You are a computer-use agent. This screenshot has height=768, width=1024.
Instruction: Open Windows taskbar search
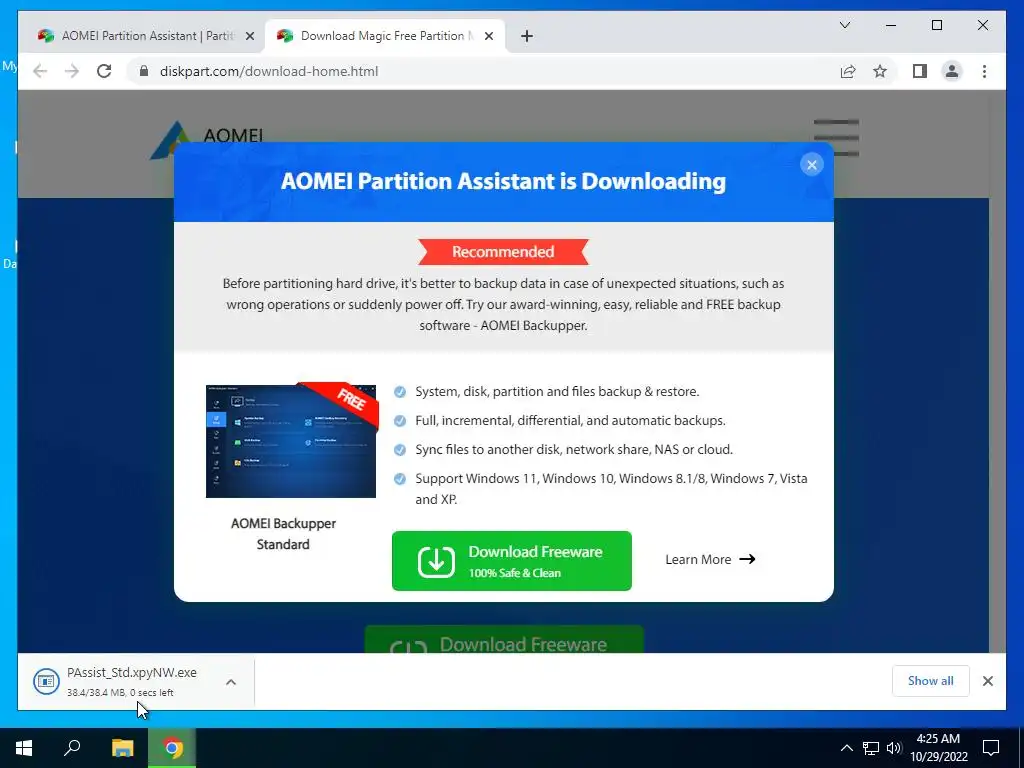click(72, 748)
